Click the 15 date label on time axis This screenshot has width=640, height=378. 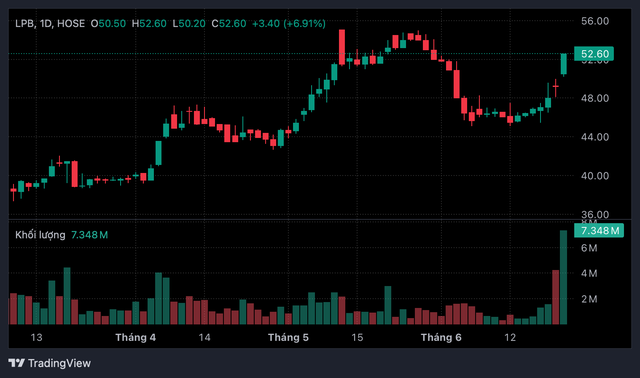click(357, 338)
